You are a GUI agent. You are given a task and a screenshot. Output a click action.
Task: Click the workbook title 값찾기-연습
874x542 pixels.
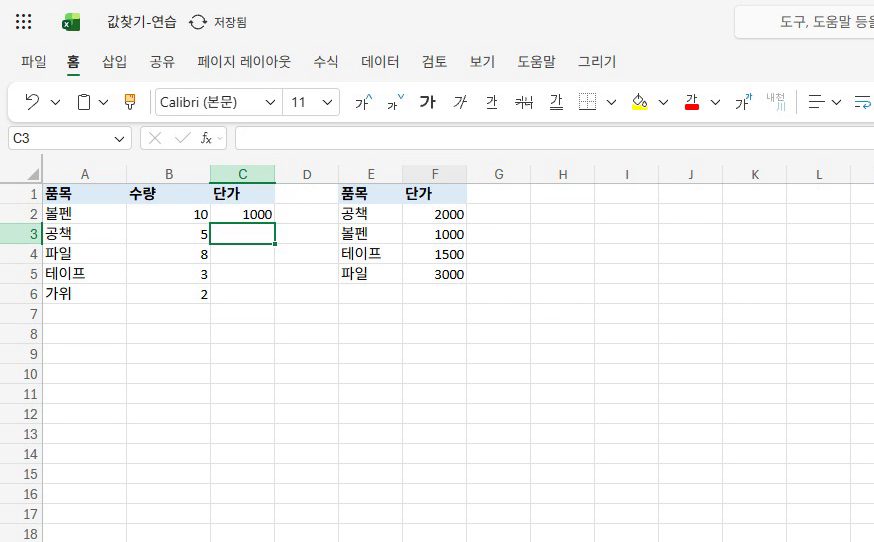pos(142,22)
